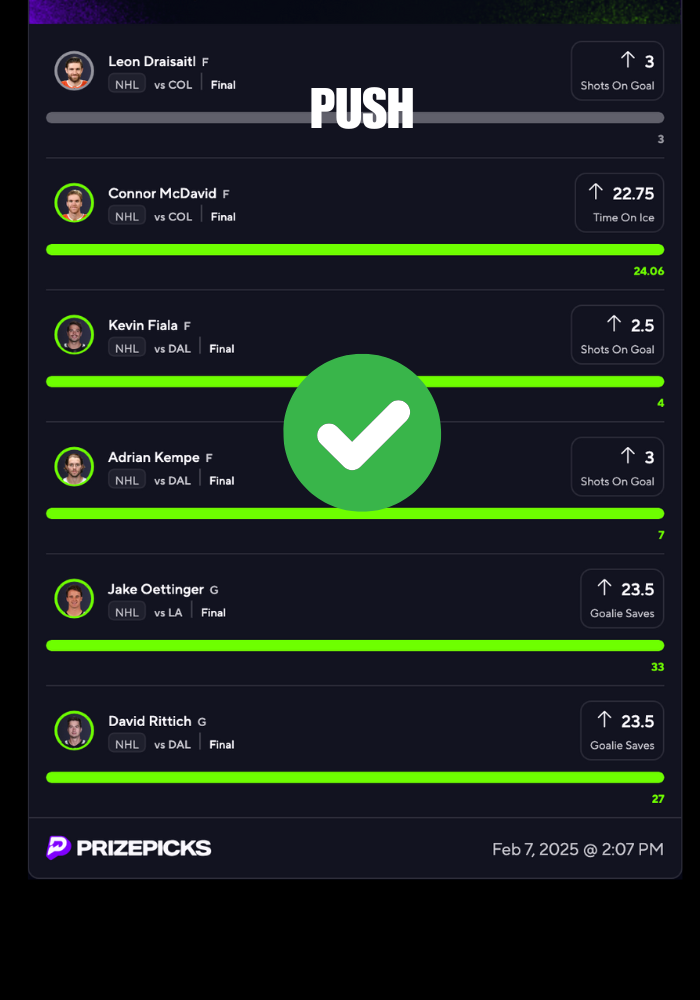
Task: Open Kempe's 3 Shots On Goal projection
Action: click(617, 467)
